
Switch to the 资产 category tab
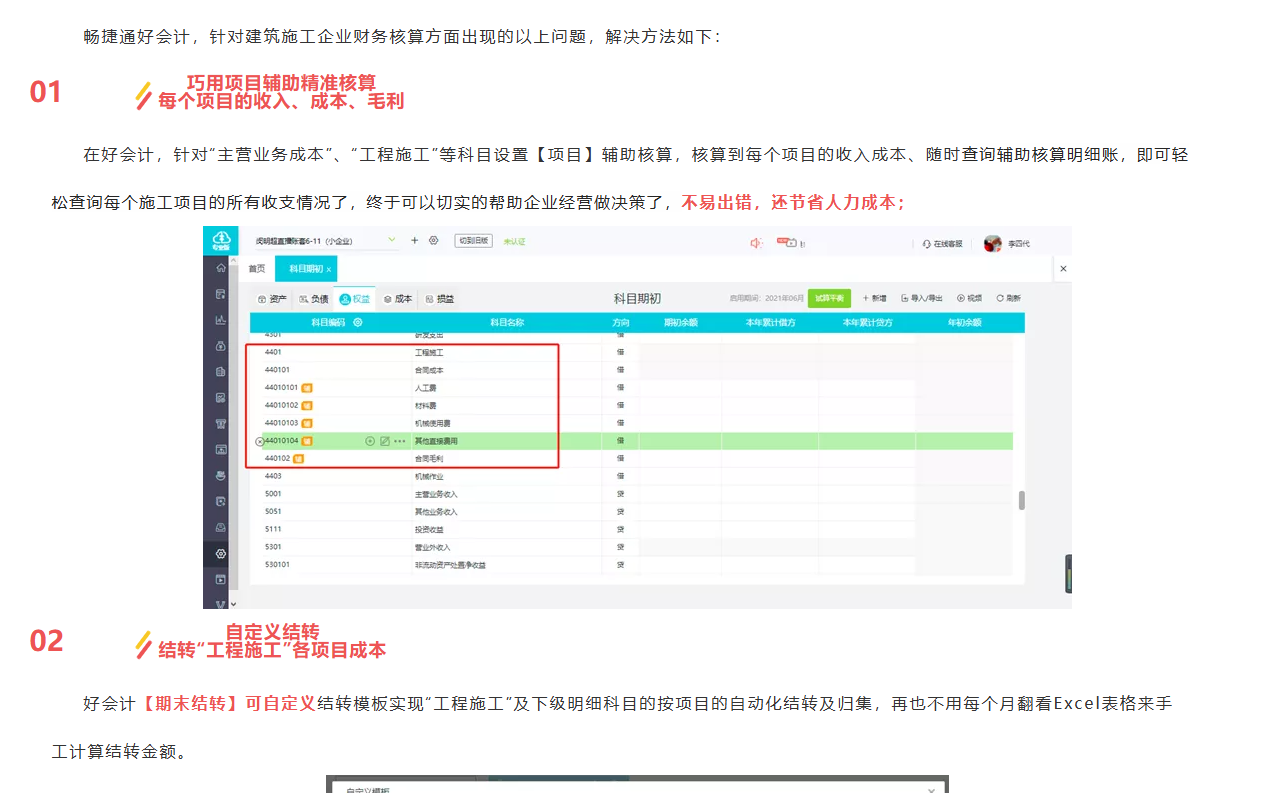point(272,298)
